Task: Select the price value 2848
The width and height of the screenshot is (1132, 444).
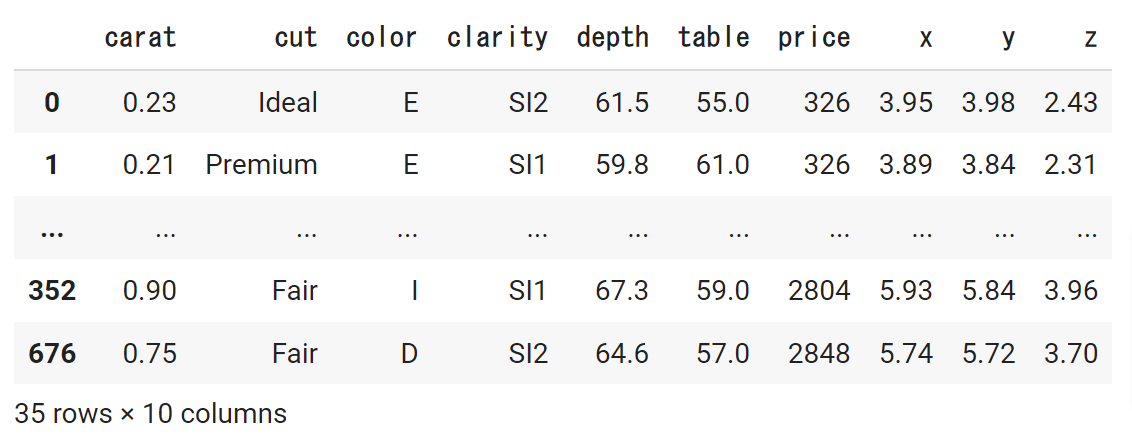Action: coord(818,353)
